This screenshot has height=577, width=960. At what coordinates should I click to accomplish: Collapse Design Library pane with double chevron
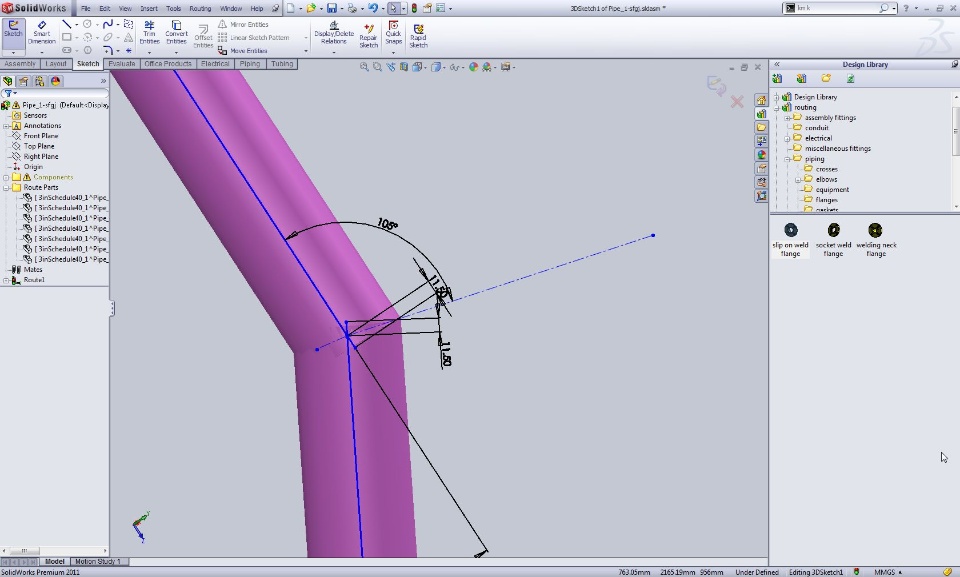[777, 64]
